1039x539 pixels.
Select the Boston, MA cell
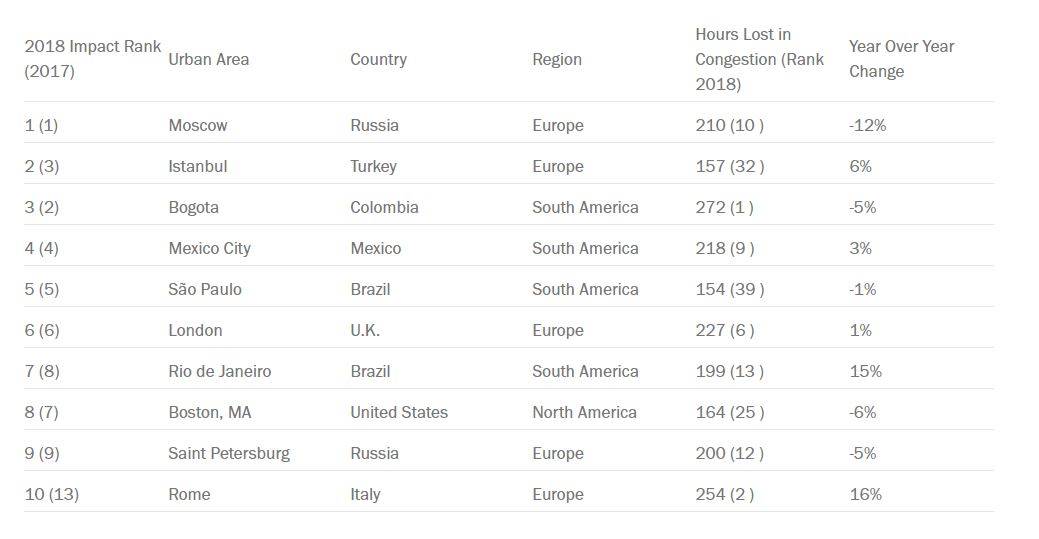pos(209,412)
